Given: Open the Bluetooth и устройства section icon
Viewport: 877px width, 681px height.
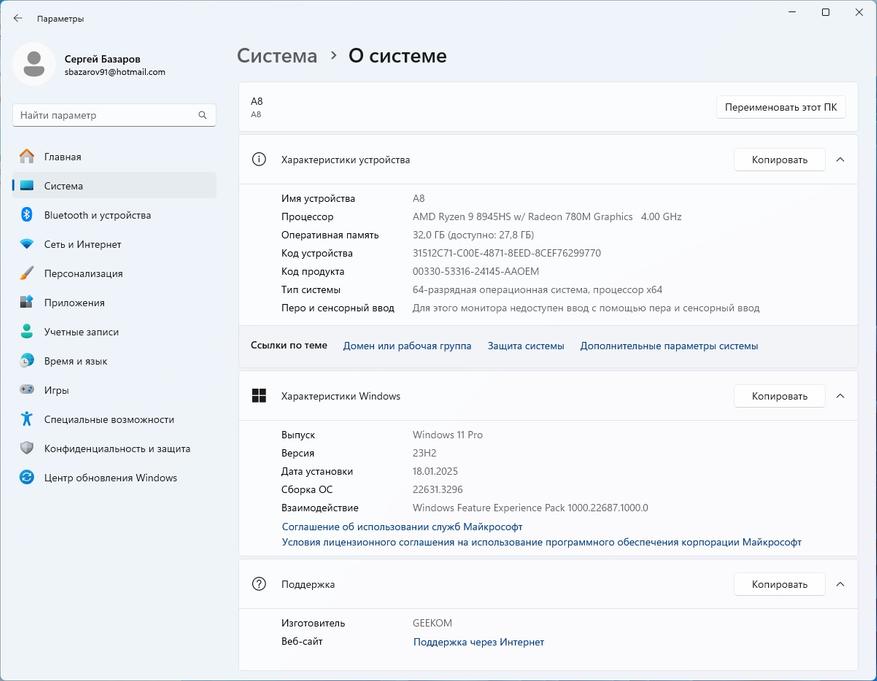Looking at the screenshot, I should 27,215.
